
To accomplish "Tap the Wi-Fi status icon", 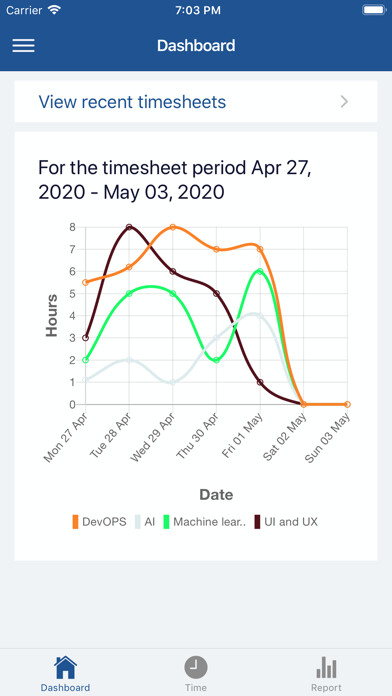I will coord(55,10).
